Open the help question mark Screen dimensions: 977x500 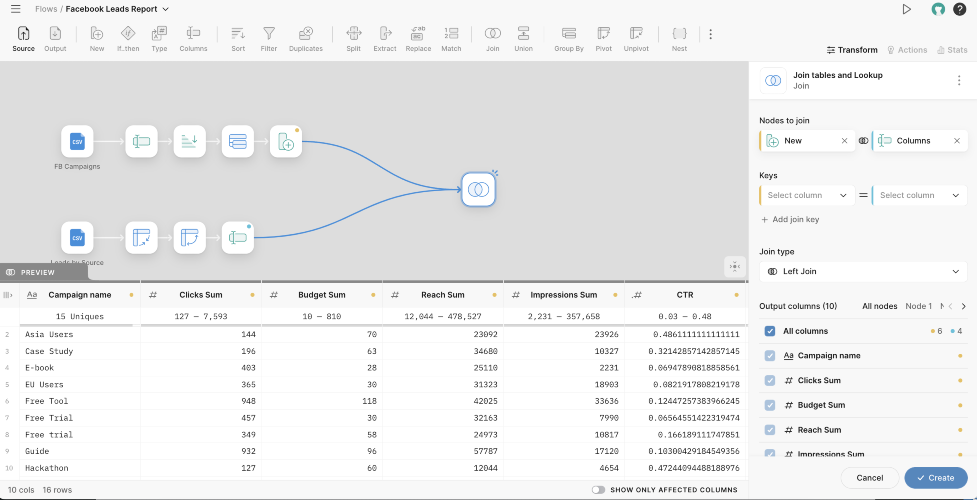click(960, 9)
